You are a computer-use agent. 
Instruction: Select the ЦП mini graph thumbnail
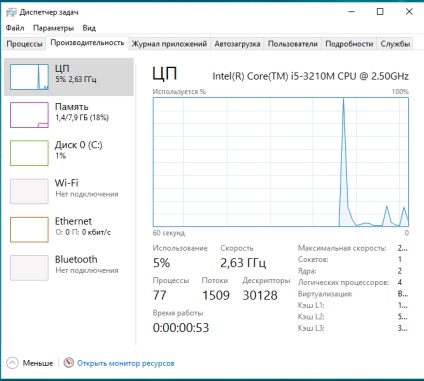tap(29, 77)
